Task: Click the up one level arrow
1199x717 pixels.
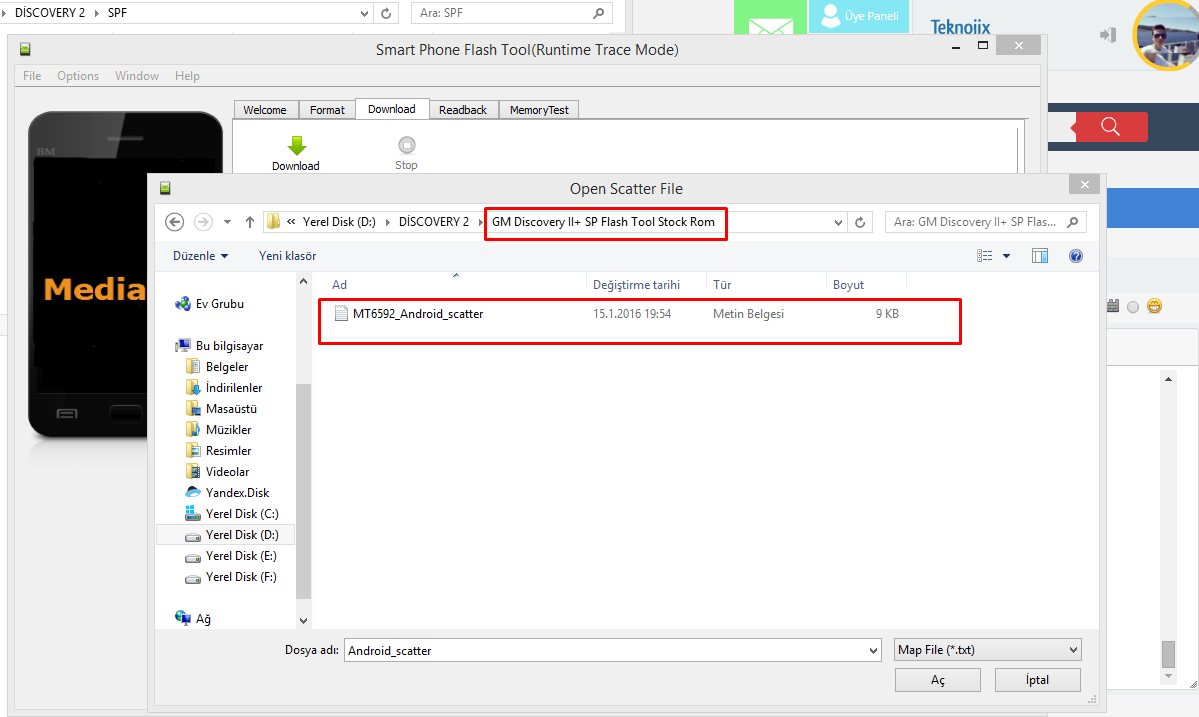Action: [250, 222]
